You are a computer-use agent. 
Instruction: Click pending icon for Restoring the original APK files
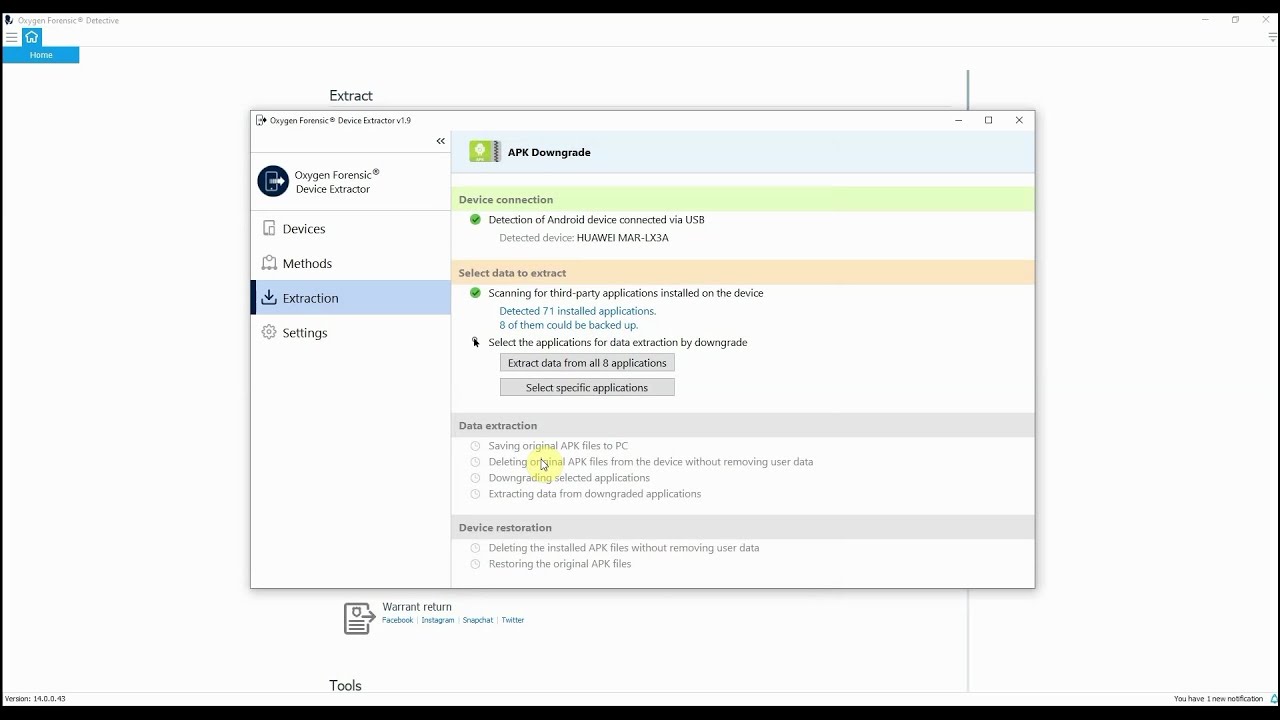click(475, 564)
